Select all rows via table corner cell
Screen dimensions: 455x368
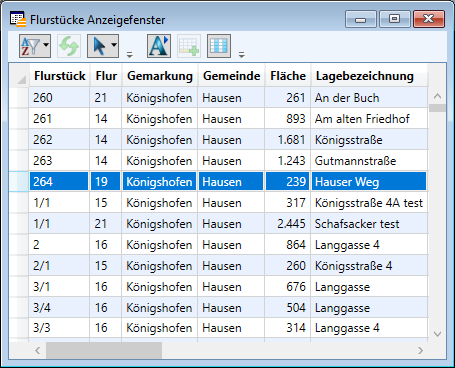pyautogui.click(x=19, y=76)
